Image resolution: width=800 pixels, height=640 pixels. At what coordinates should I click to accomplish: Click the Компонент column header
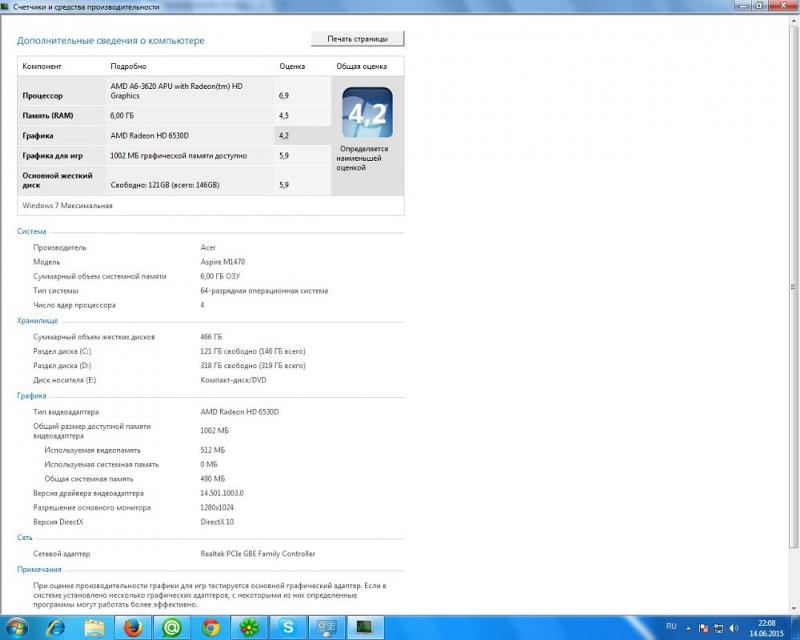click(x=42, y=66)
